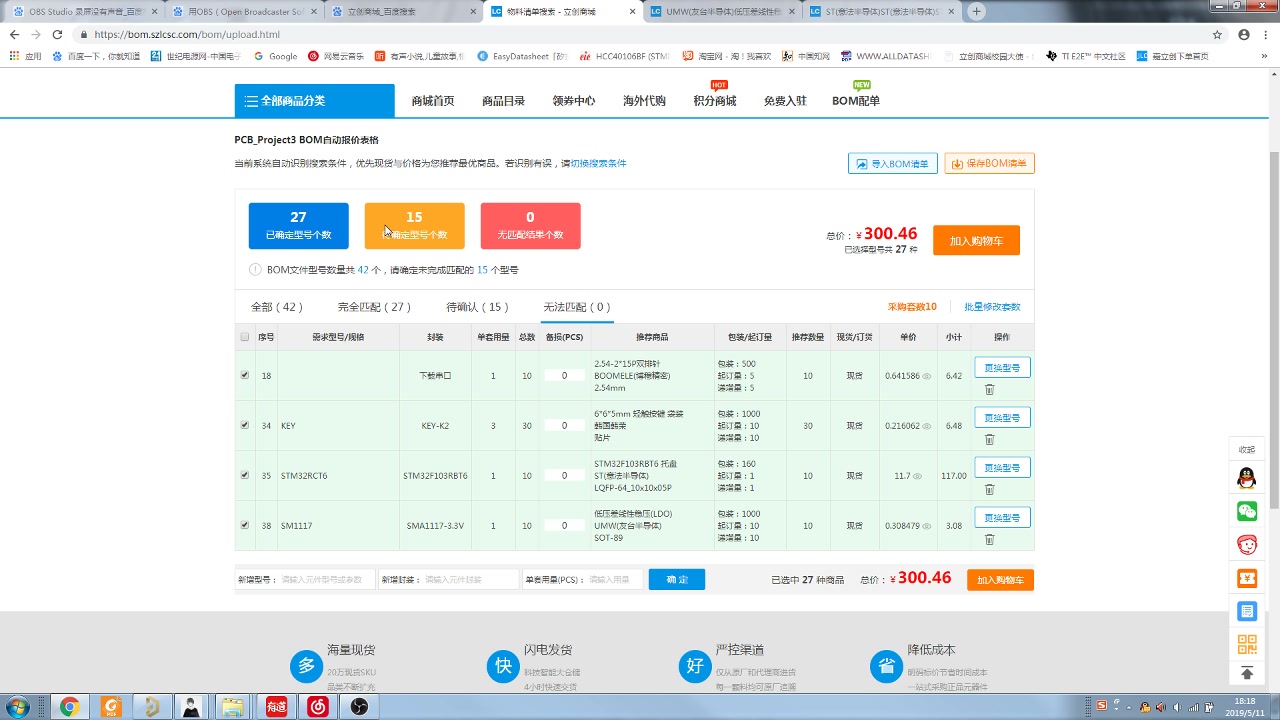The height and width of the screenshot is (720, 1280).
Task: Open 海外代购 in the navigation
Action: point(644,101)
